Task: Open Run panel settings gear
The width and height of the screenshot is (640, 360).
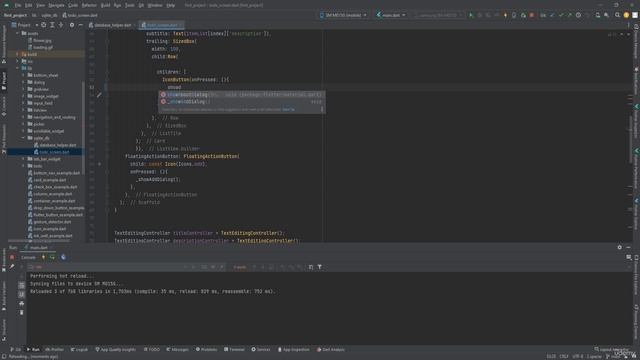Action: (x=620, y=247)
